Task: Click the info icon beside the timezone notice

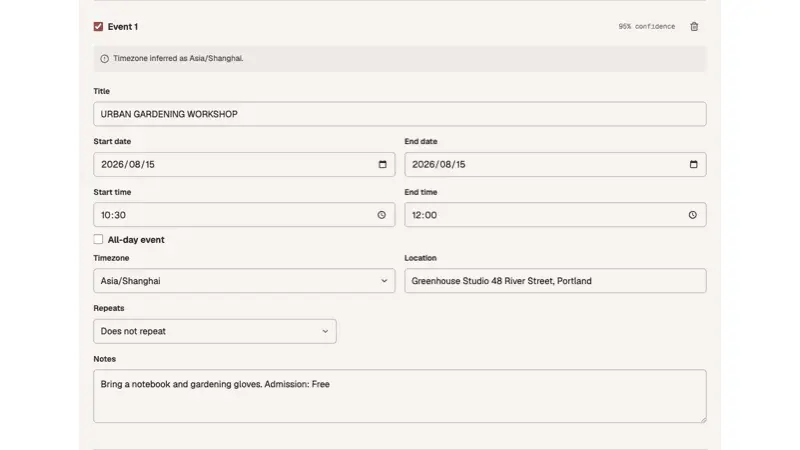Action: coord(105,59)
